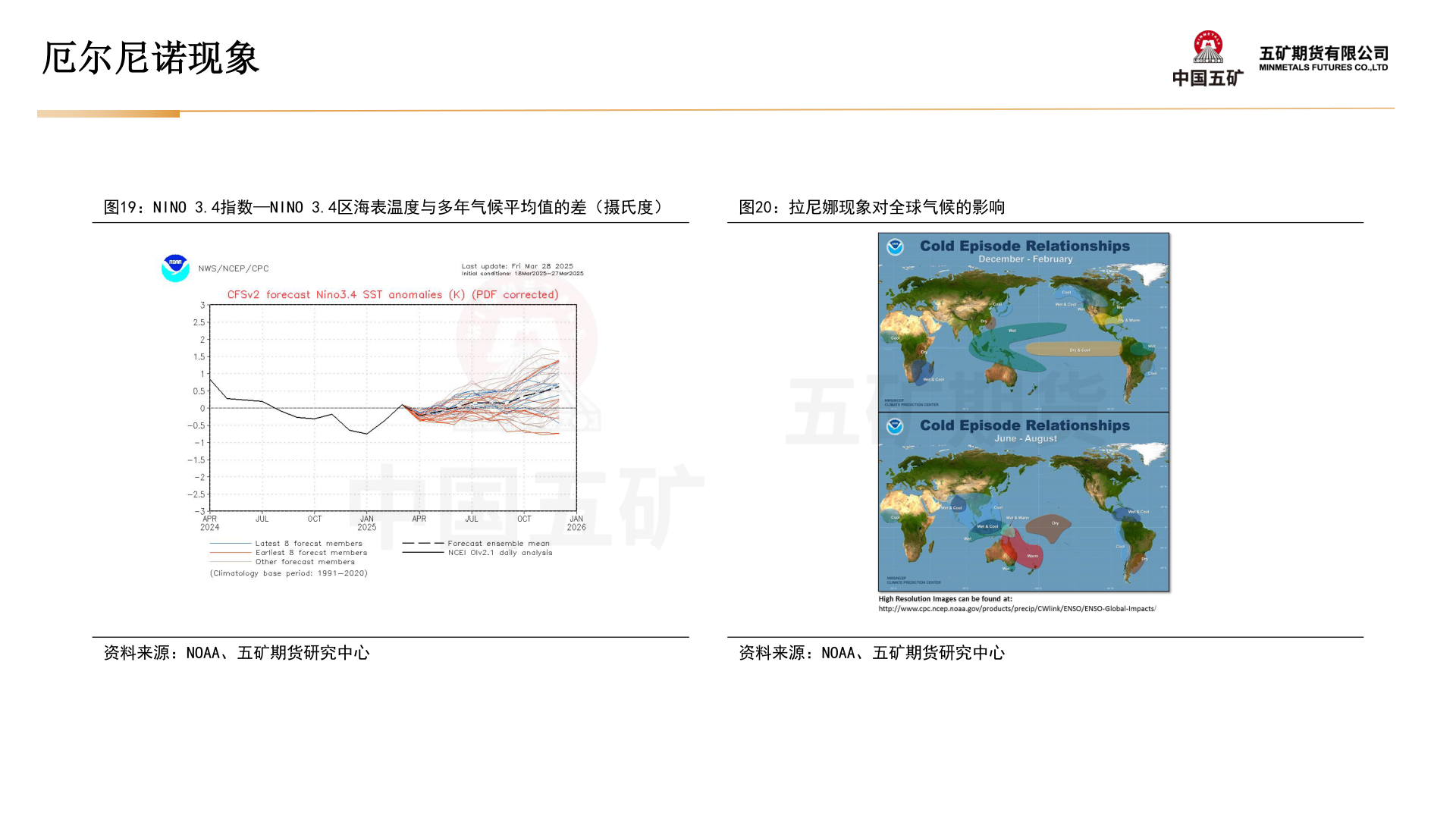Select the slide title 厄尔尼诺现象
The image size is (1456, 819).
(x=150, y=58)
